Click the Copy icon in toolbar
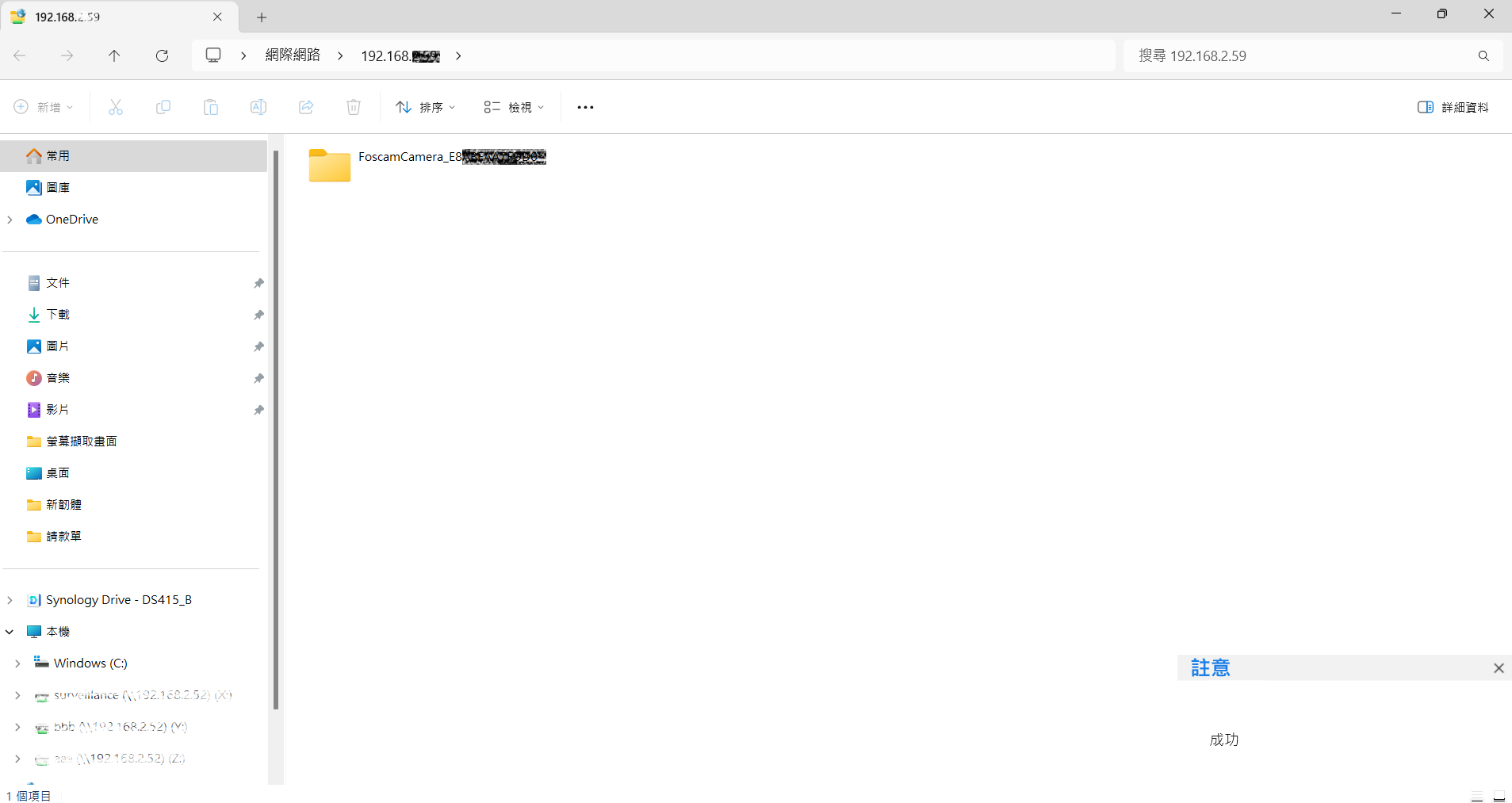 pyautogui.click(x=163, y=107)
